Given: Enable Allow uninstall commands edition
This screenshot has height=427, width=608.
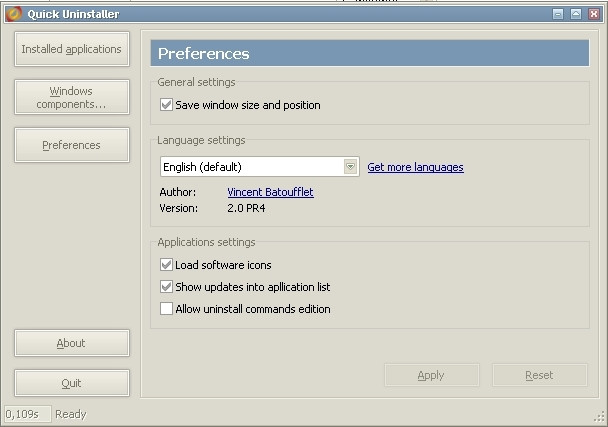Looking at the screenshot, I should coord(166,309).
